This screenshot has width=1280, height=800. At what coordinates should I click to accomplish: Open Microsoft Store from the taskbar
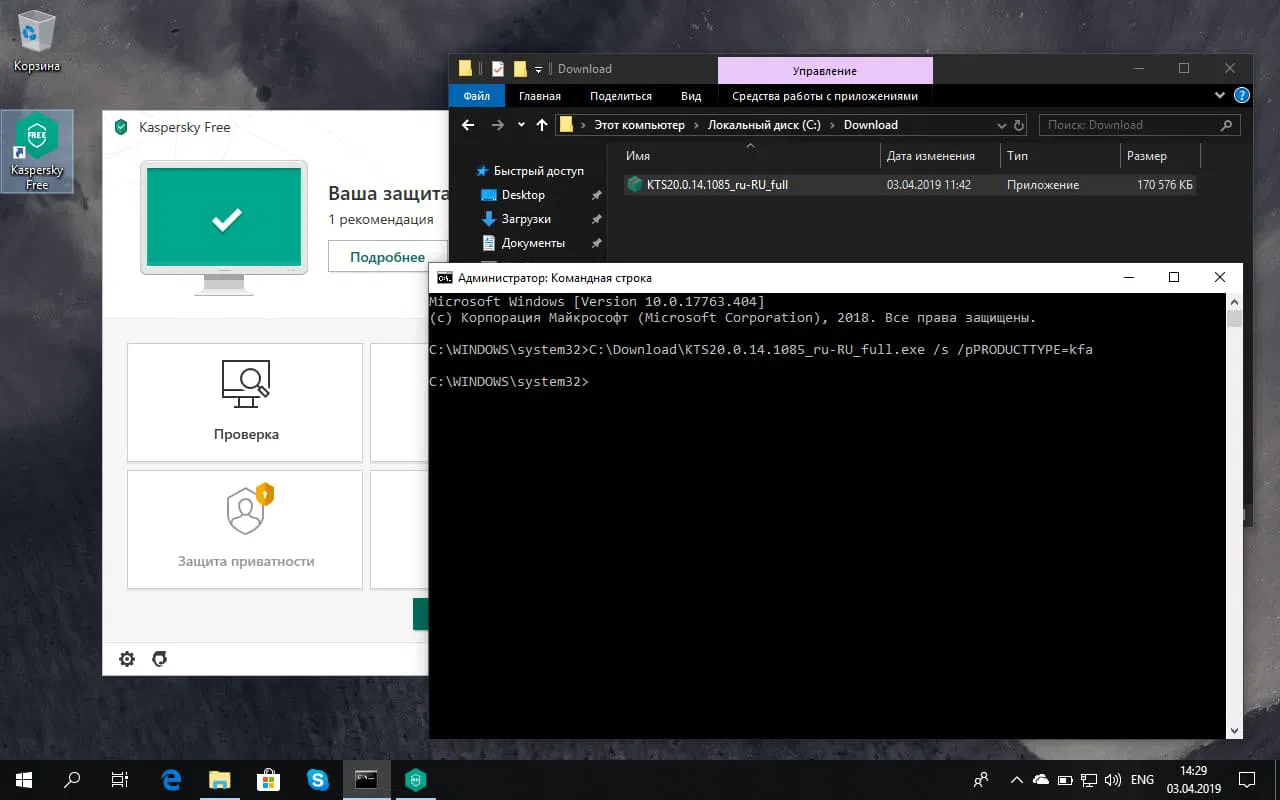point(269,779)
